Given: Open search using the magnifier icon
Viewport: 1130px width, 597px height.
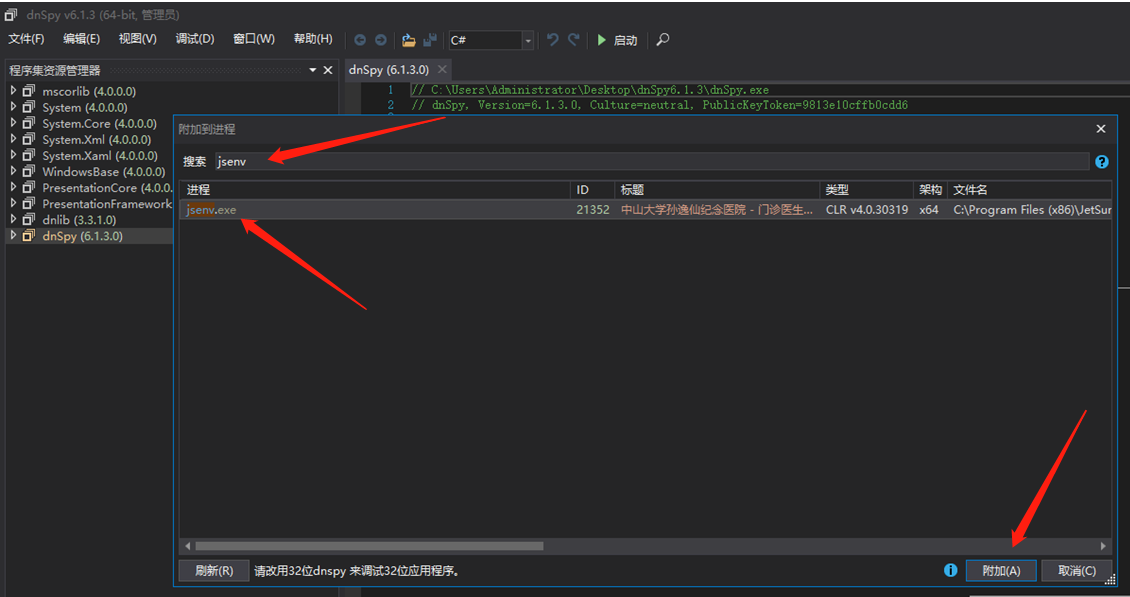Looking at the screenshot, I should 661,40.
